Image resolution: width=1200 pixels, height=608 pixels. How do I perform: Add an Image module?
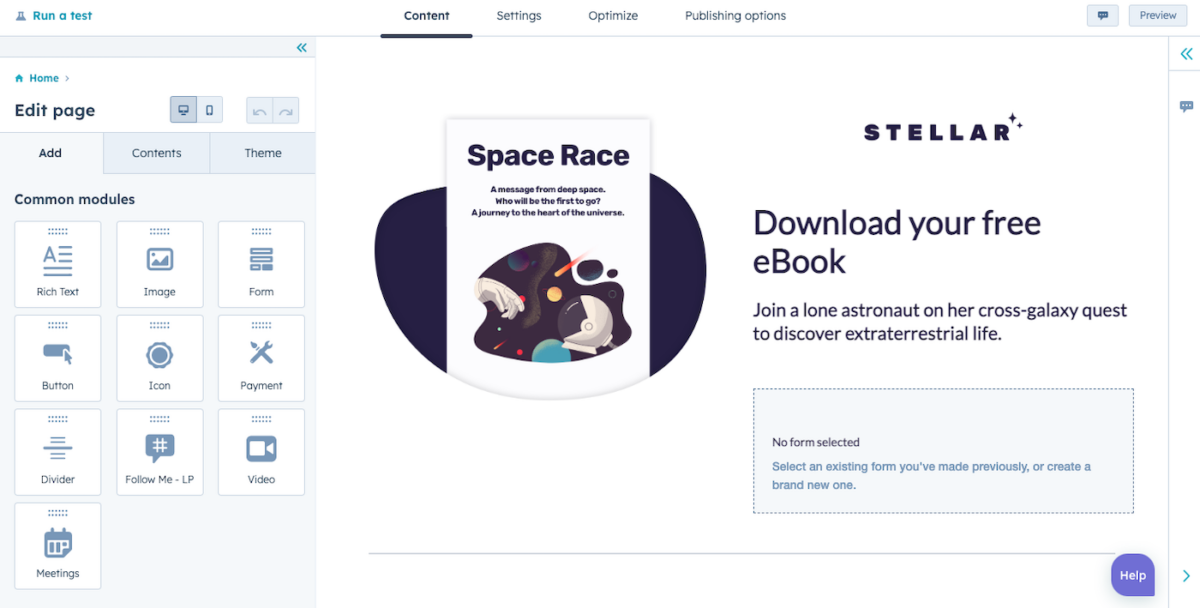[x=160, y=264]
